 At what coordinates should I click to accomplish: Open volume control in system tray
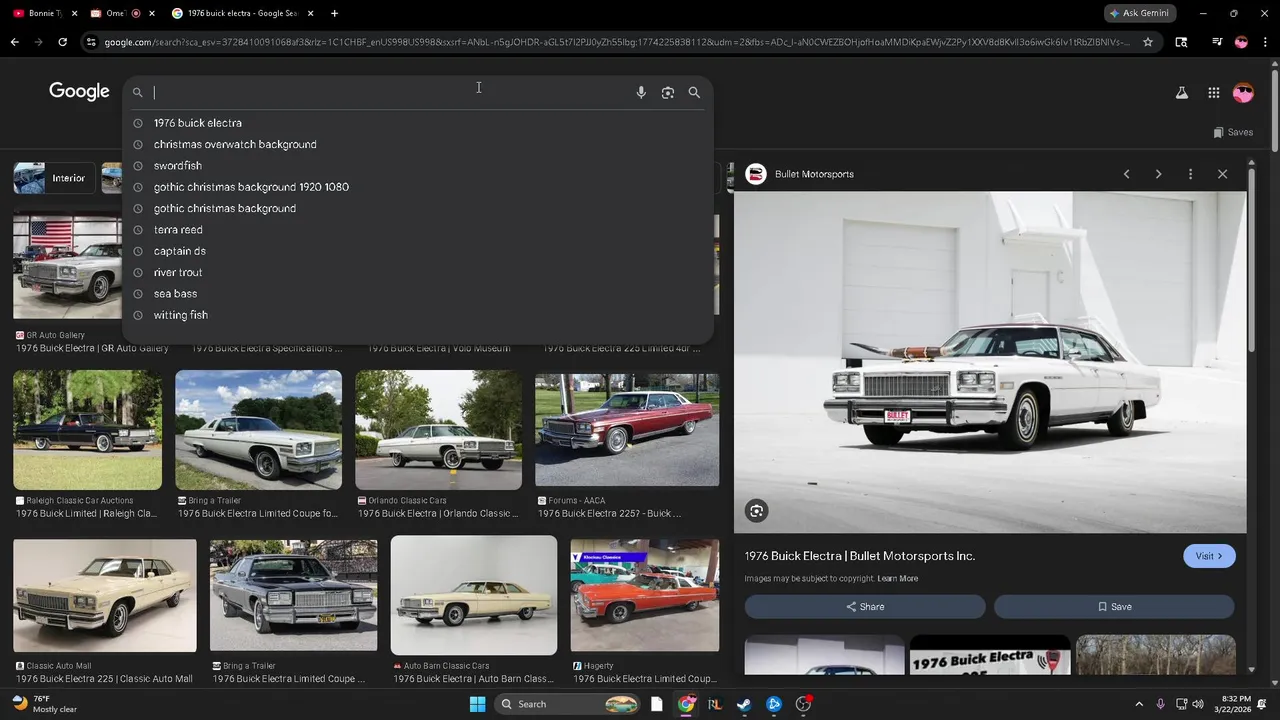(x=1198, y=704)
